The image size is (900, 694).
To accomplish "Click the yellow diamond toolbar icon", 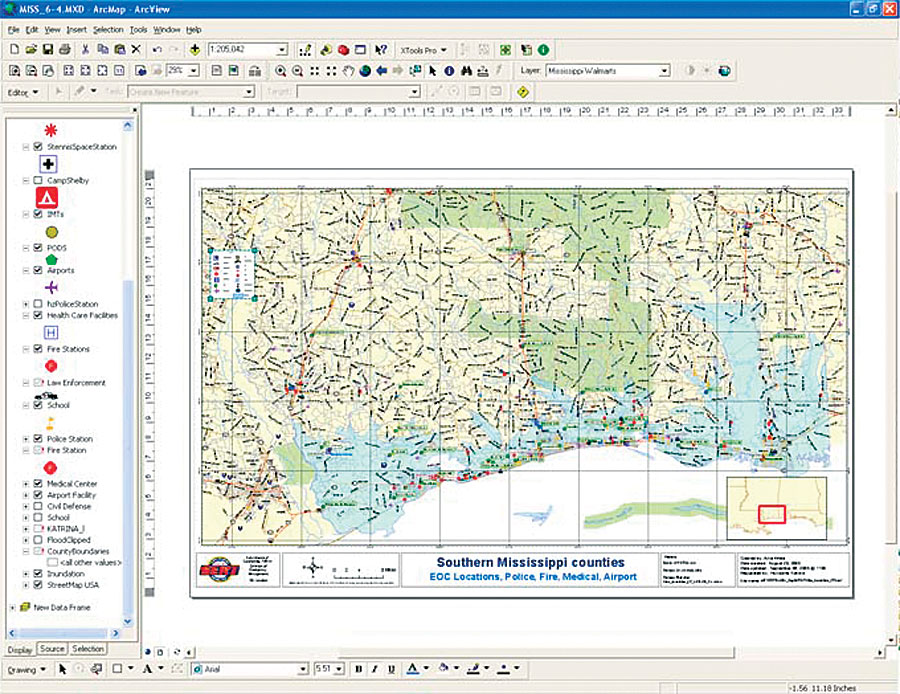I will 523,92.
